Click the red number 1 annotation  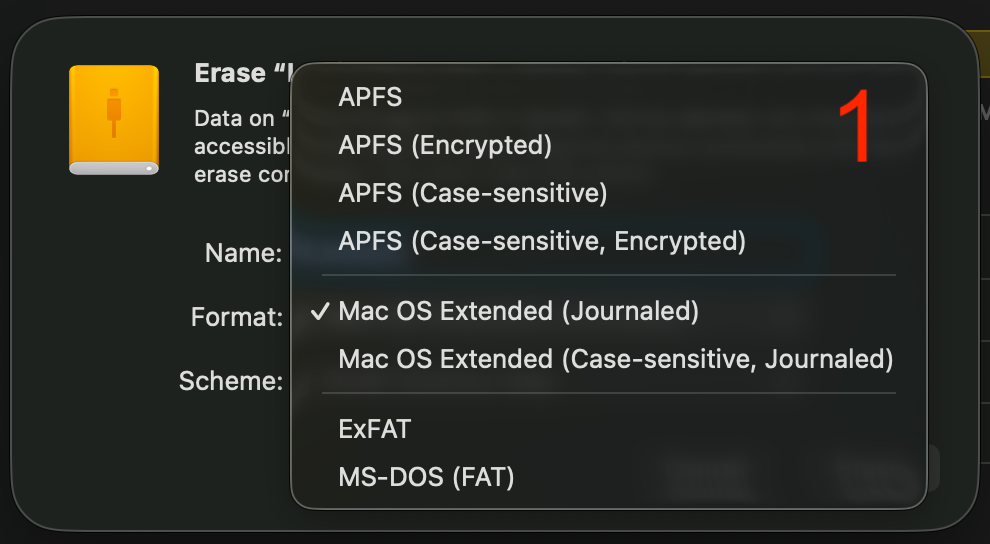pos(856,128)
